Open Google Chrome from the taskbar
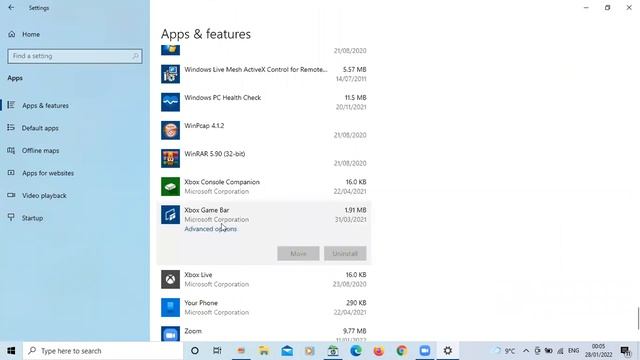Screen dimensions: 640x360 [x=401, y=351]
